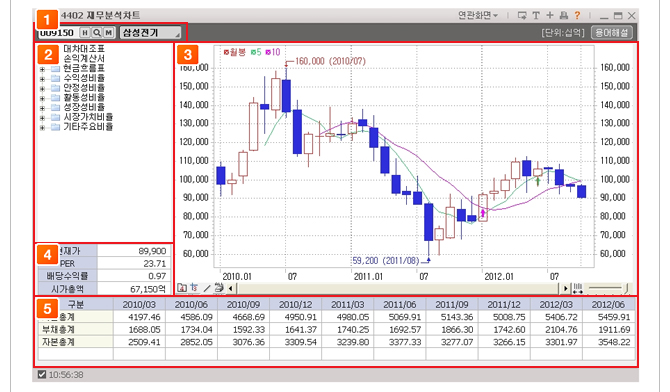This screenshot has width=670, height=392.
Task: Select the 수익성비율 tree label
Action: (x=84, y=78)
